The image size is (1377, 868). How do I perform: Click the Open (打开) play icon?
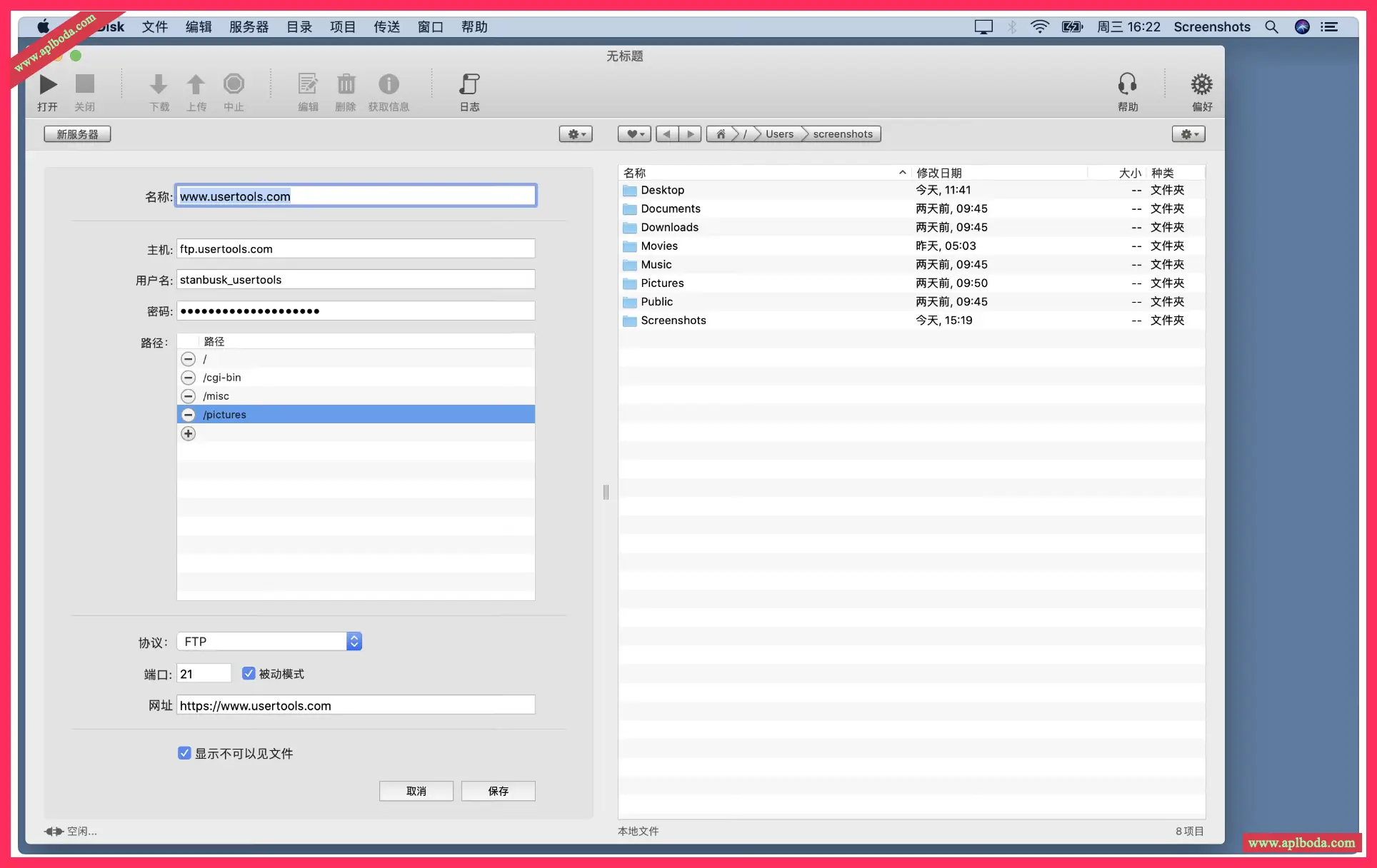tap(48, 84)
